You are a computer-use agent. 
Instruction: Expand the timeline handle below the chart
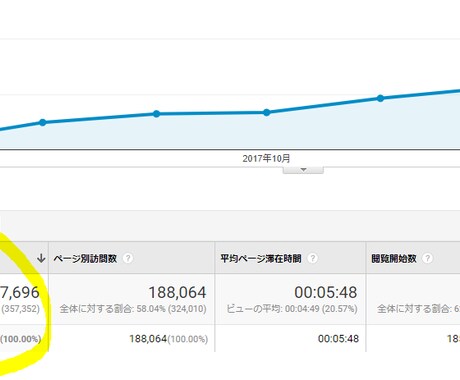pos(303,170)
